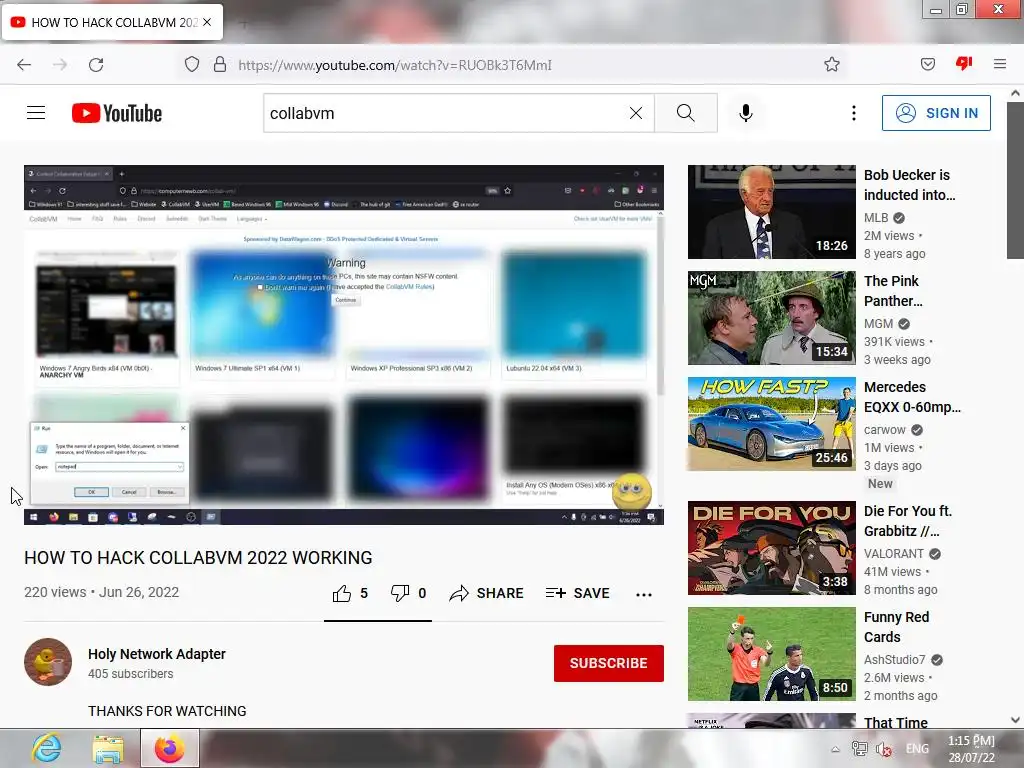This screenshot has width=1024, height=768.
Task: Click 'THANKS FOR WATCHING' description text
Action: (x=167, y=711)
